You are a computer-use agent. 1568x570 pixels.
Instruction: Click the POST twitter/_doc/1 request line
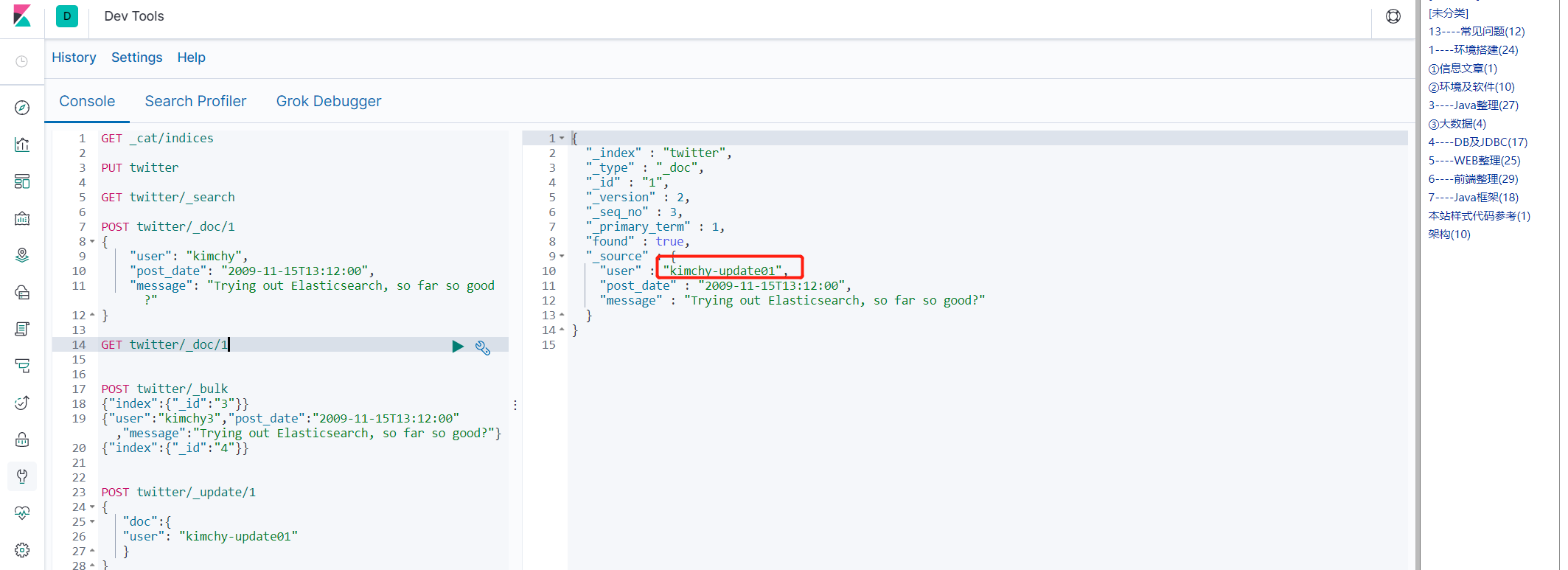(x=168, y=226)
